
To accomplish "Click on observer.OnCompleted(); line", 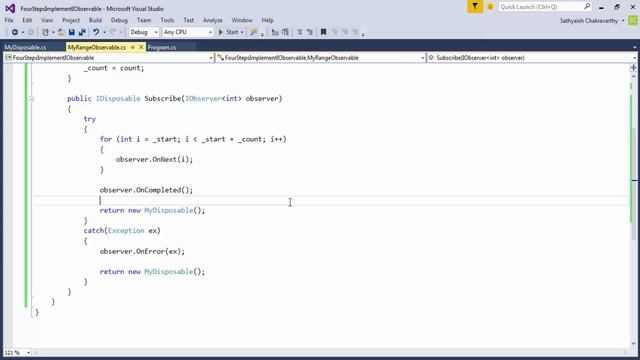I will click(146, 190).
